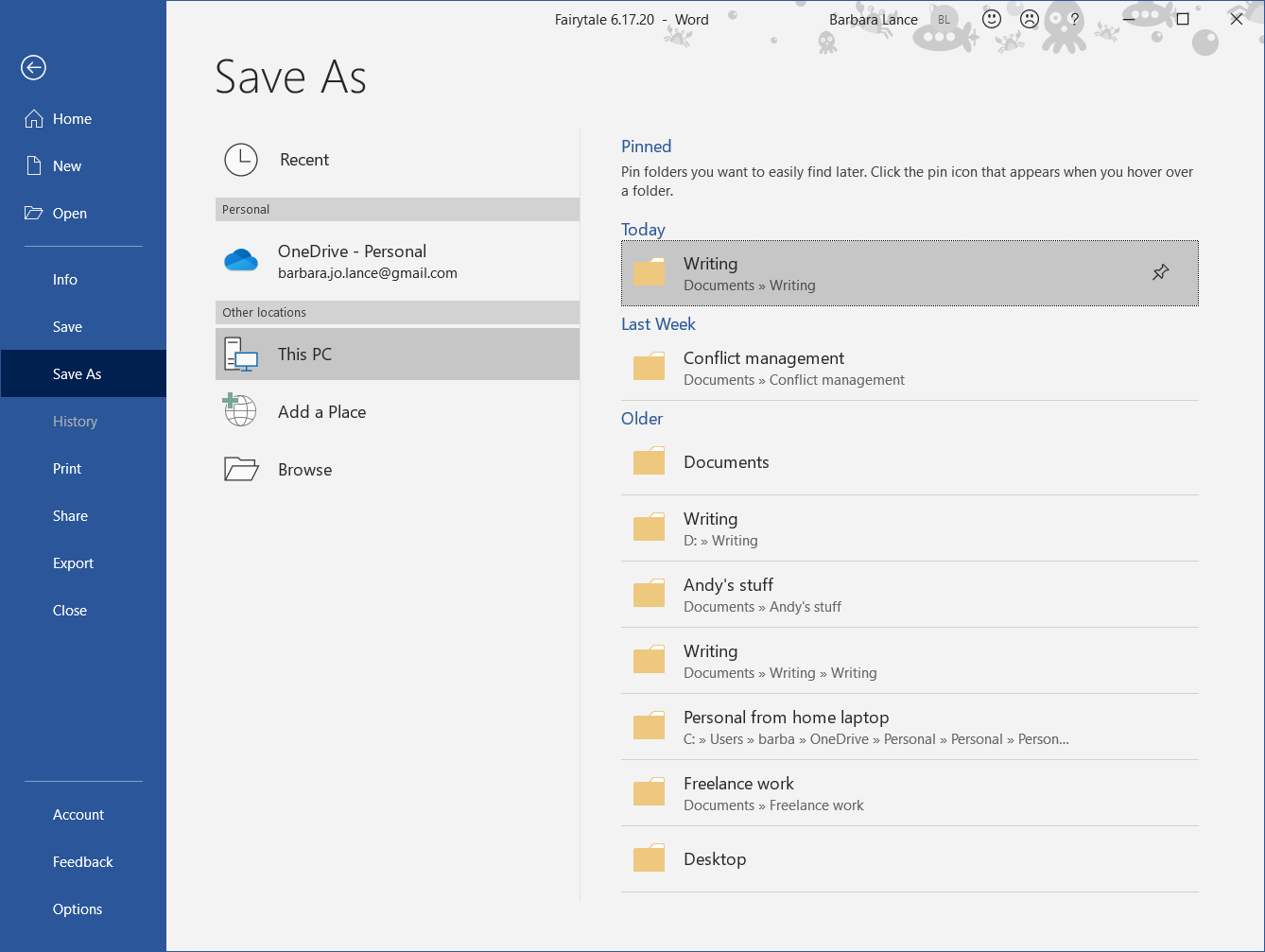
Task: Click the Browse folder icon
Action: coord(241,470)
